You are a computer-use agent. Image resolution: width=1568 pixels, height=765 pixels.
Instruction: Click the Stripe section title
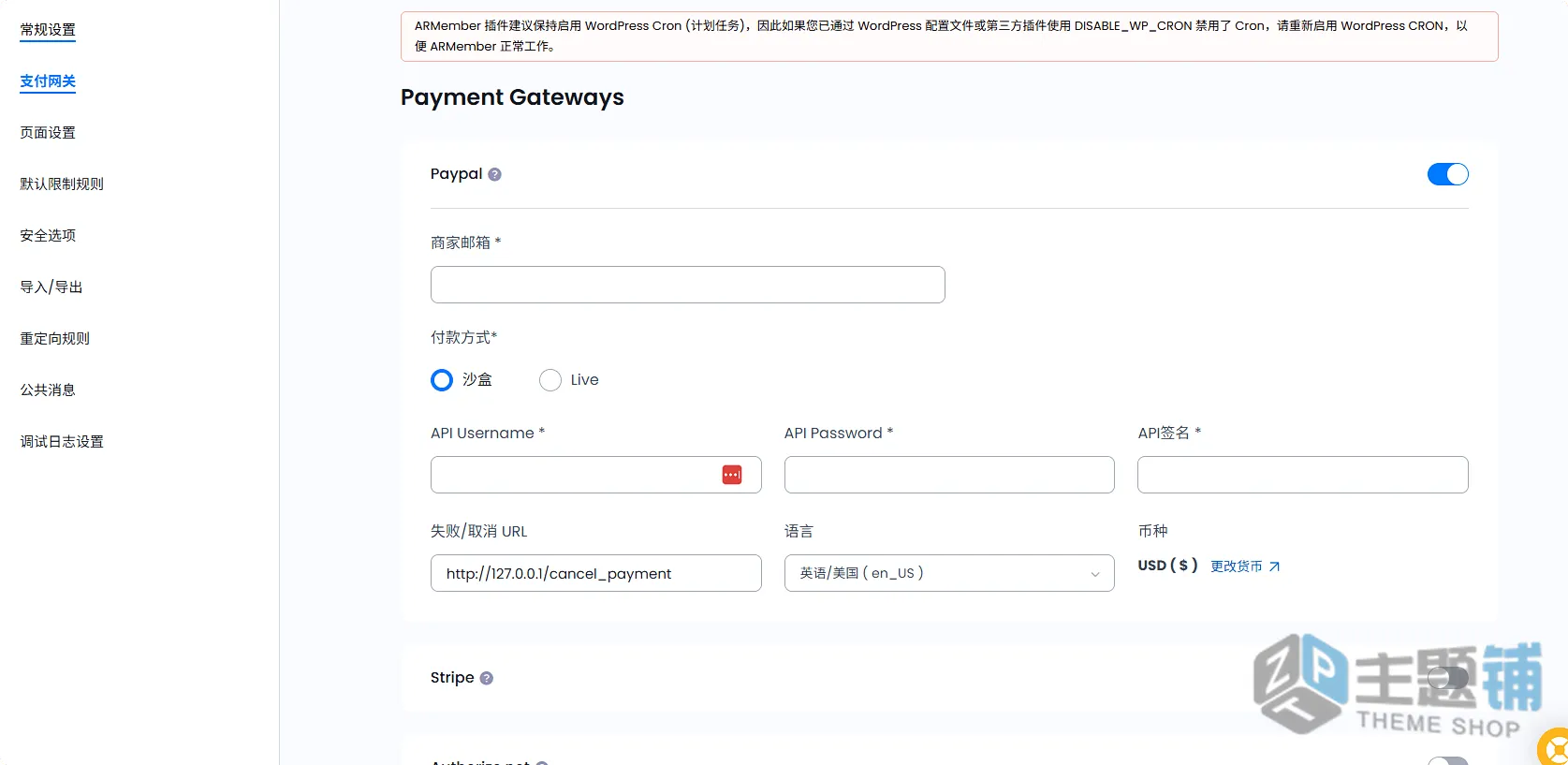click(x=452, y=678)
